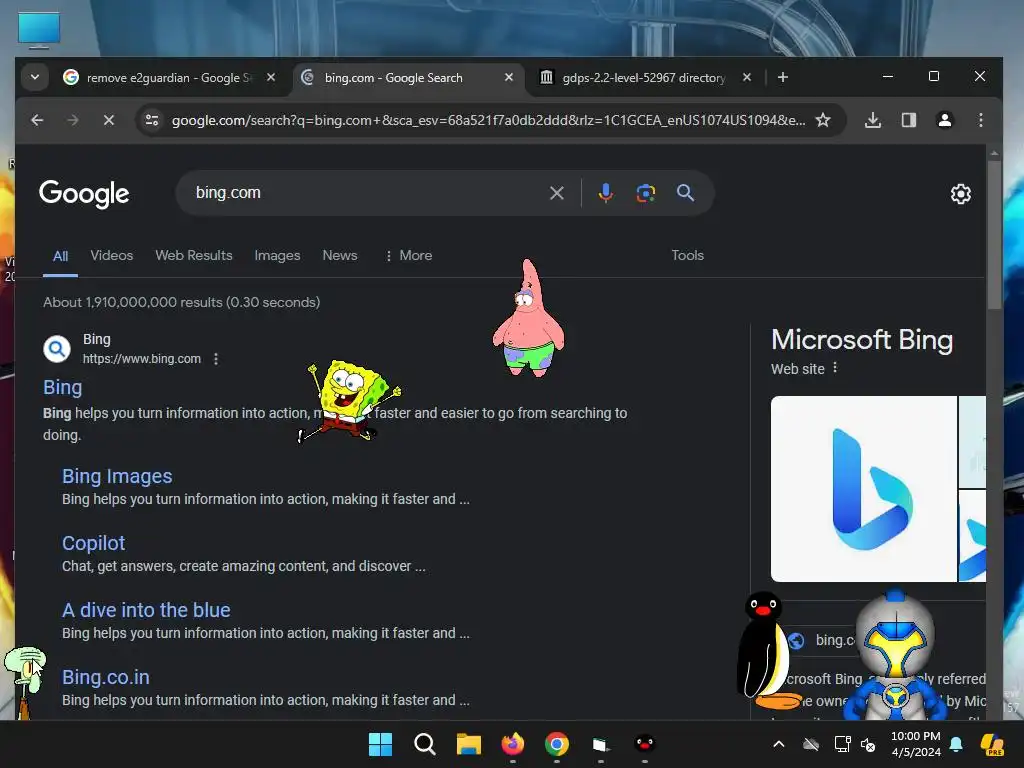Open muted volume tray icon
The width and height of the screenshot is (1024, 768).
(868, 744)
